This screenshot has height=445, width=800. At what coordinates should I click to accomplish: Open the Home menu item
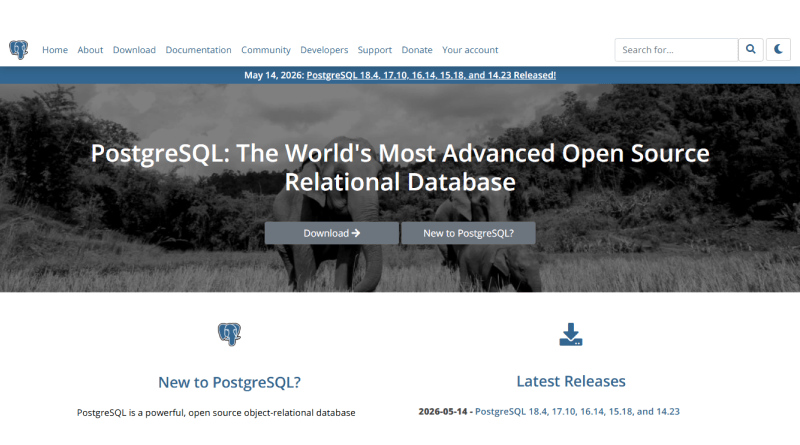tap(55, 50)
